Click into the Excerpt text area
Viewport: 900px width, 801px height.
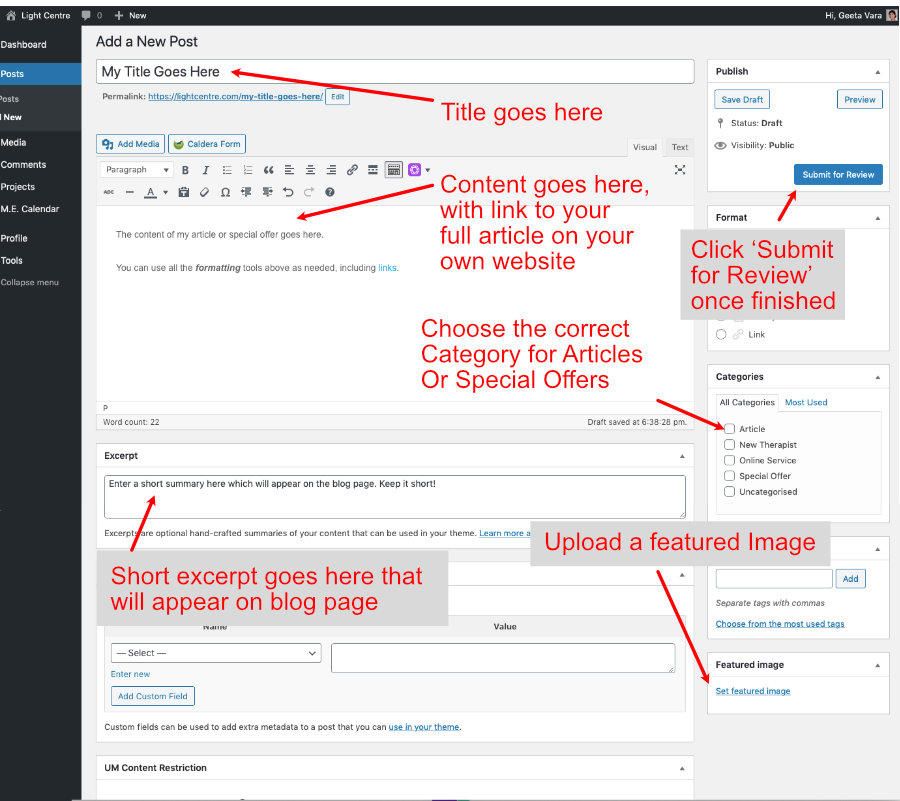(x=395, y=496)
